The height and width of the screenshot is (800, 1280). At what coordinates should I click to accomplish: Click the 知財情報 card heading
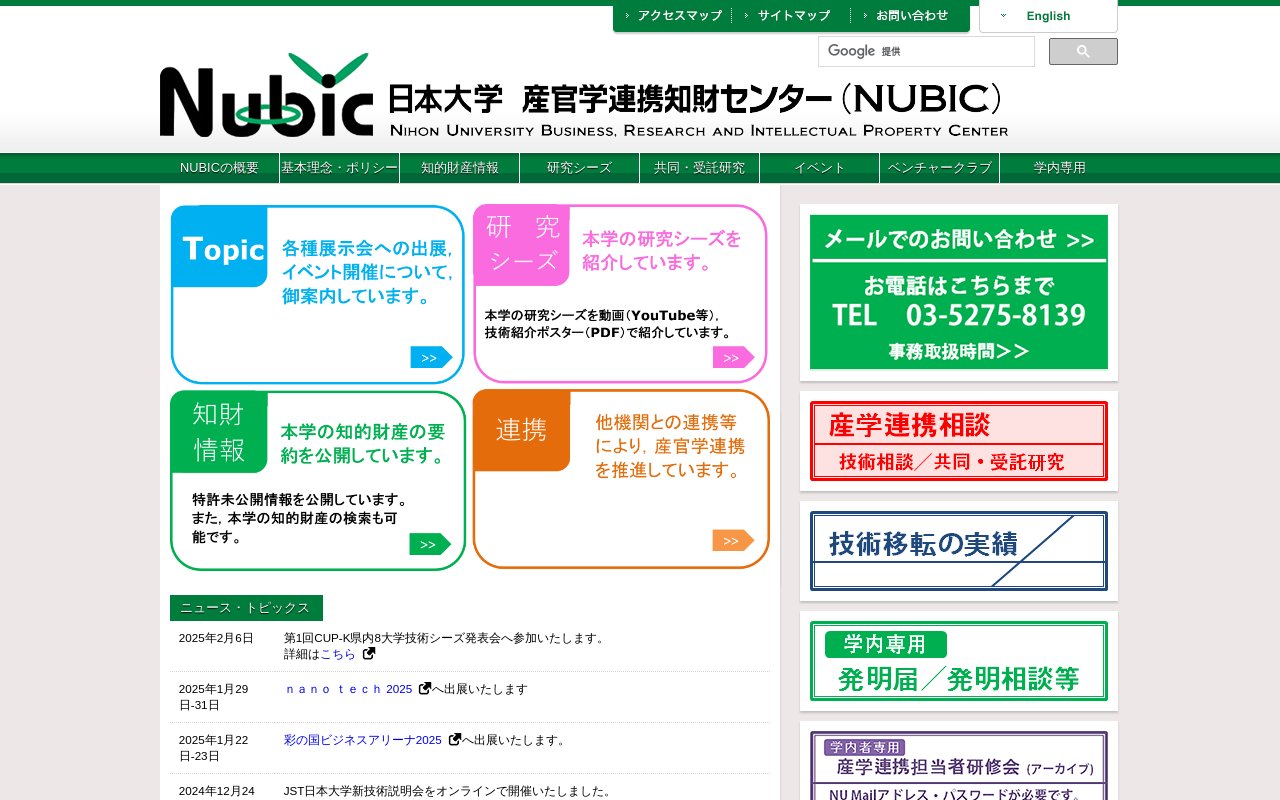pyautogui.click(x=219, y=432)
